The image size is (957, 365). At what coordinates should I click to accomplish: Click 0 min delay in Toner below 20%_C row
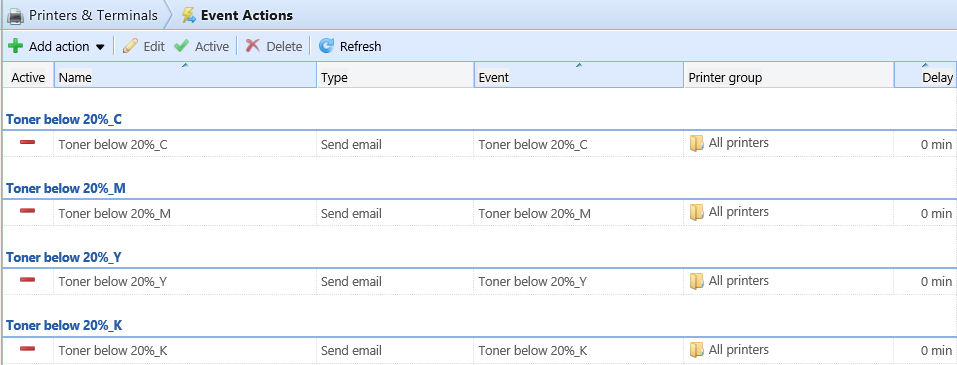(x=936, y=144)
